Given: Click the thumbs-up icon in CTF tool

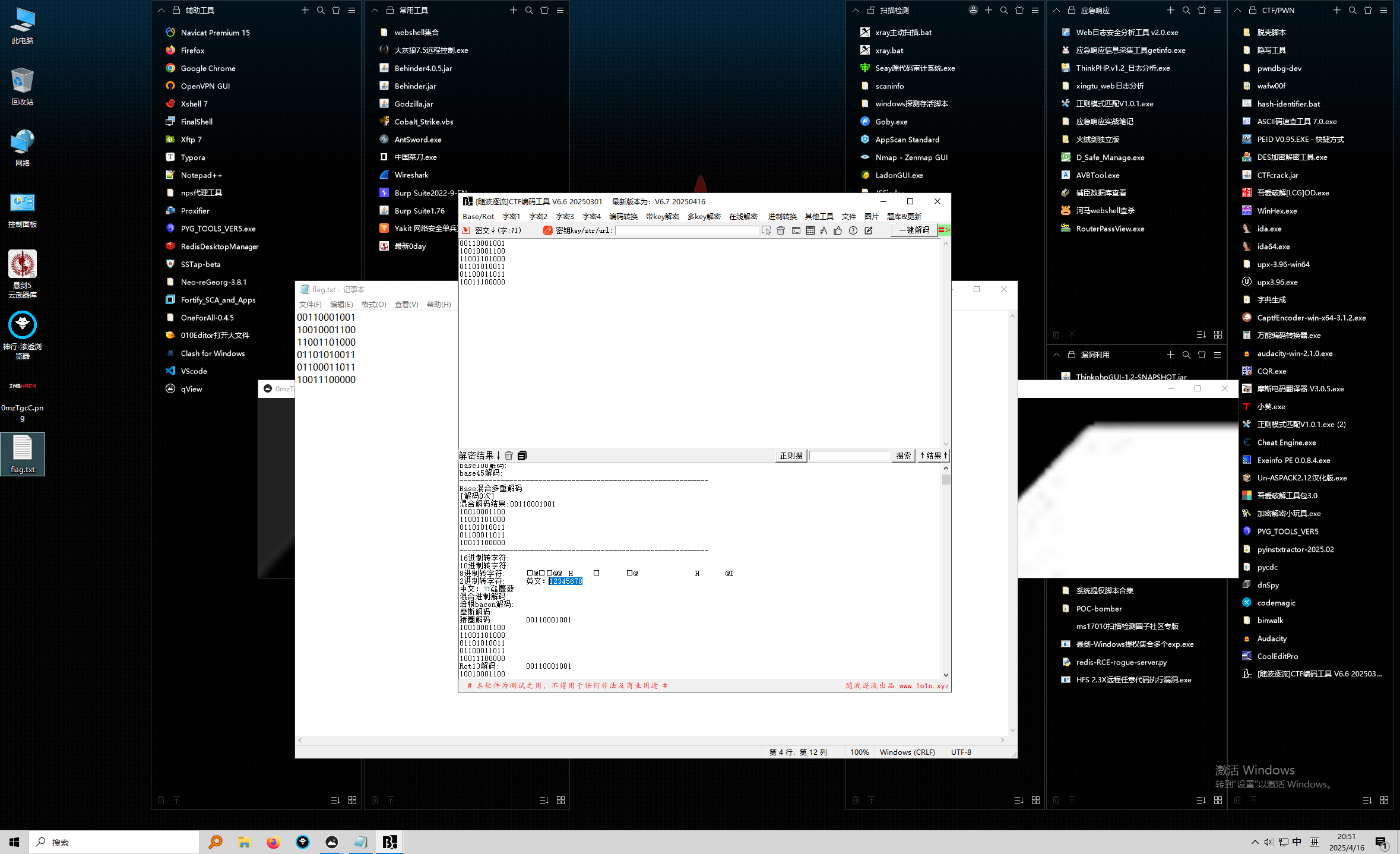Looking at the screenshot, I should [x=838, y=230].
